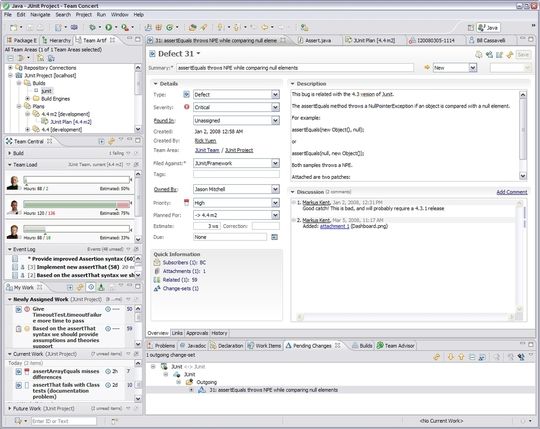
Task: Click the Team Load bar showing Estimated 50%
Action: (77, 180)
